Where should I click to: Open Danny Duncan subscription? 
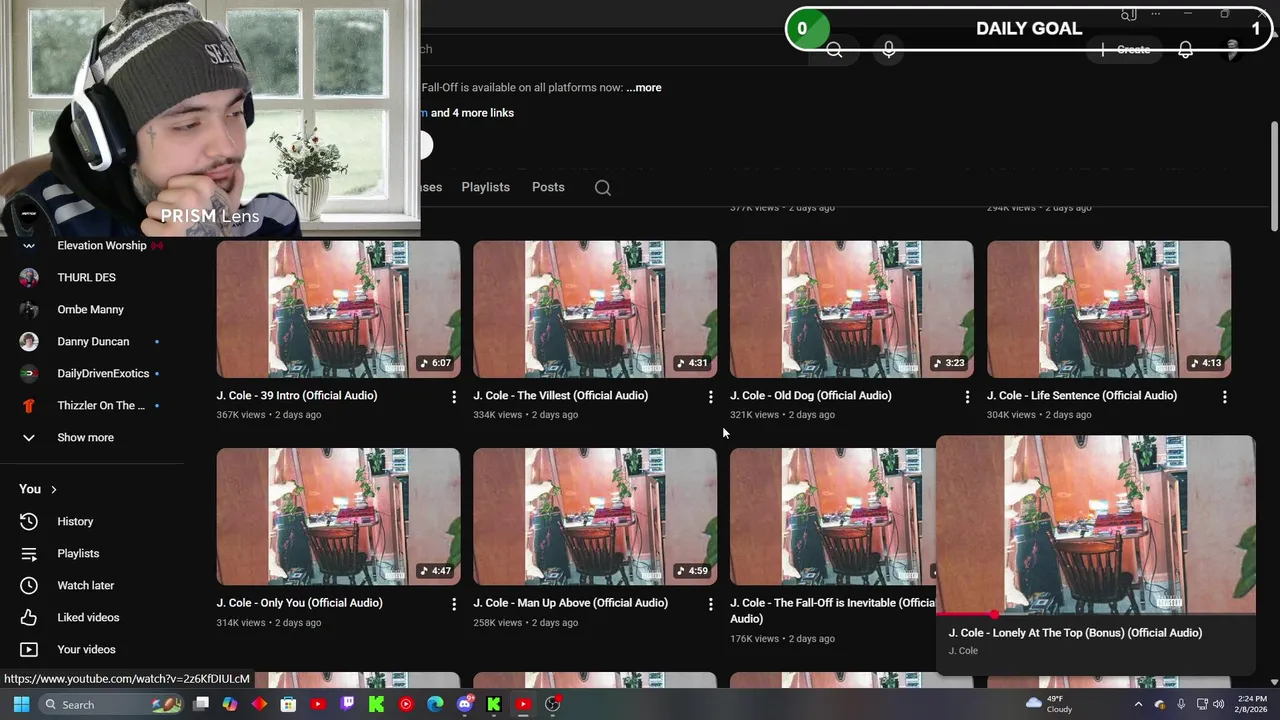pyautogui.click(x=92, y=341)
